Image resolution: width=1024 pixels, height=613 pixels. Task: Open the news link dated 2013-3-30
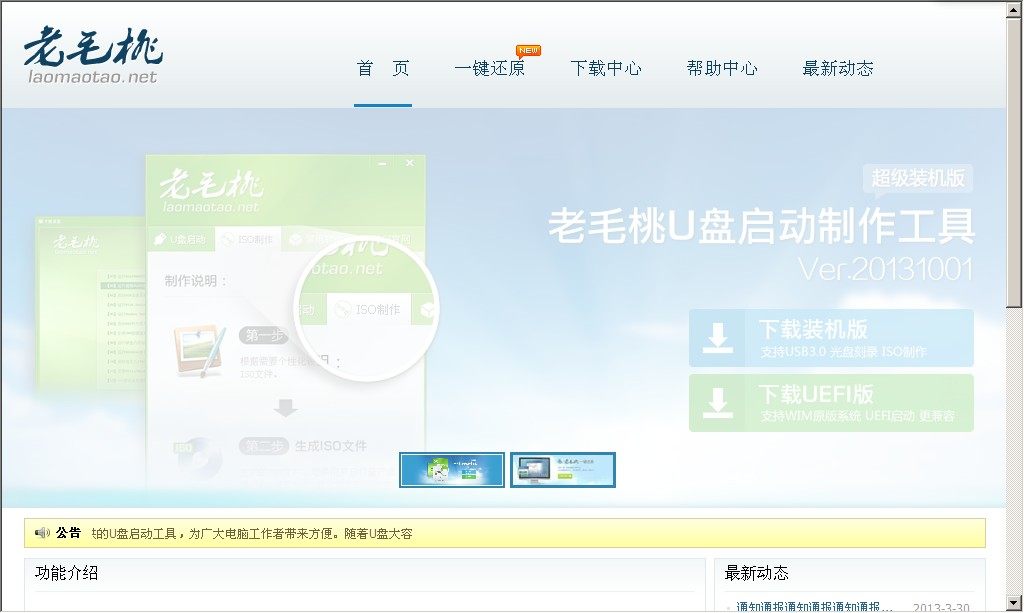tap(815, 606)
